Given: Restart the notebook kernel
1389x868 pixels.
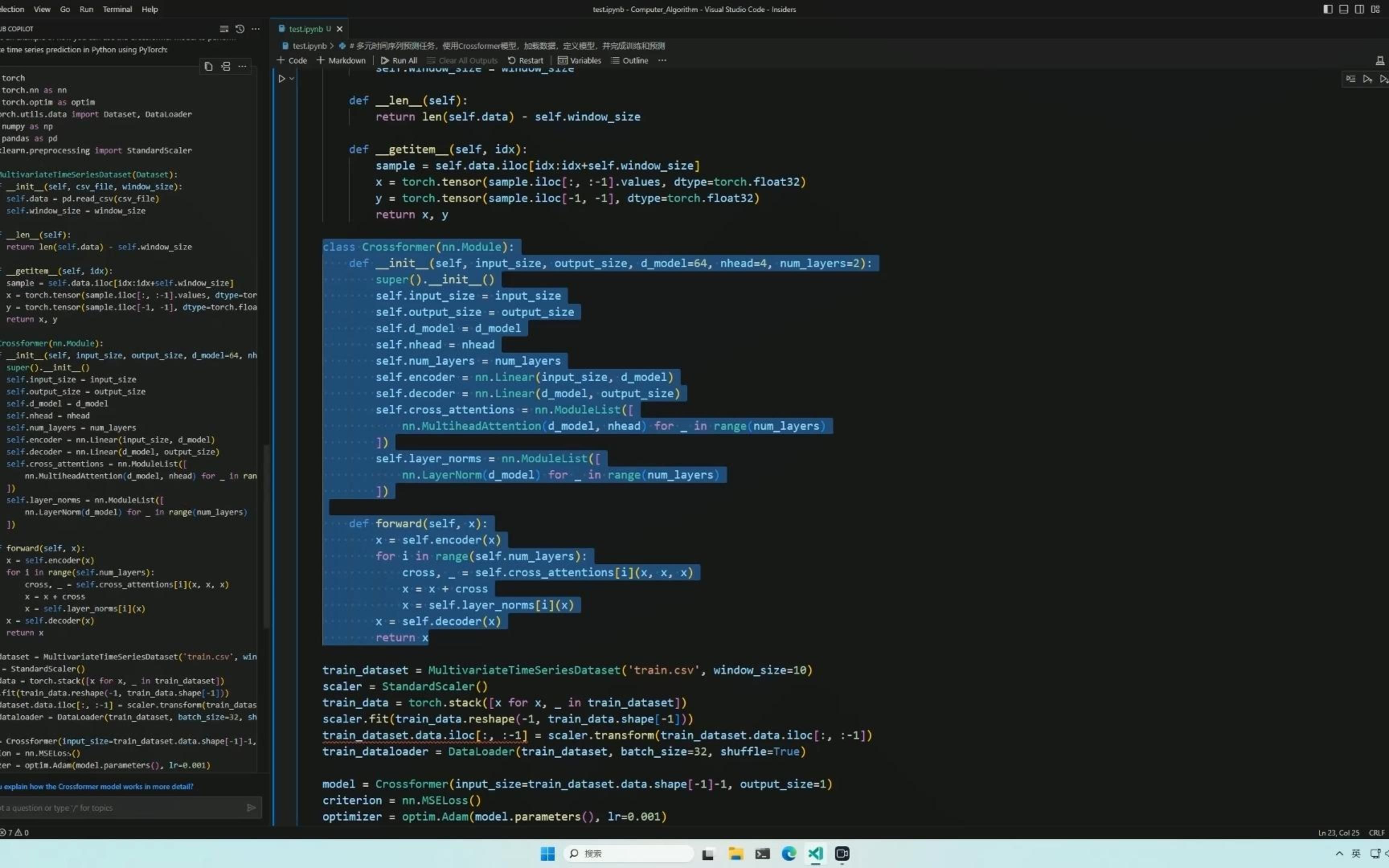Looking at the screenshot, I should point(525,60).
